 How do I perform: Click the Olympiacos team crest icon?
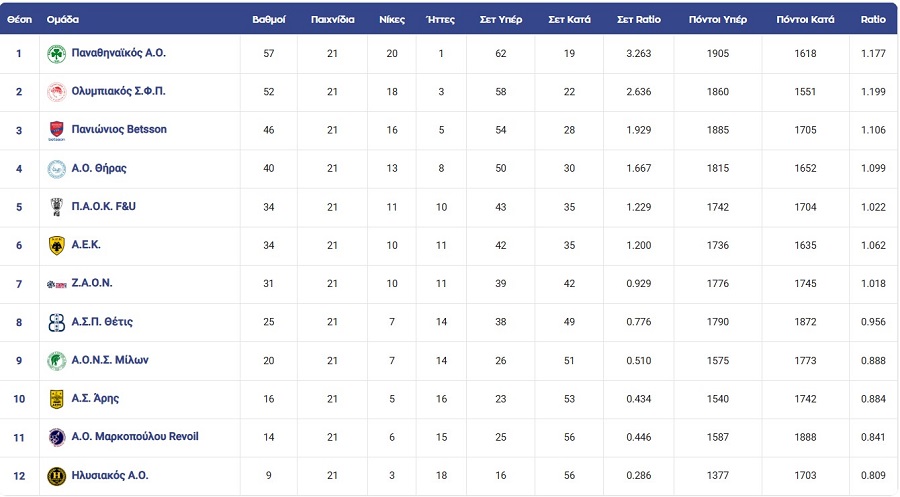pos(57,91)
